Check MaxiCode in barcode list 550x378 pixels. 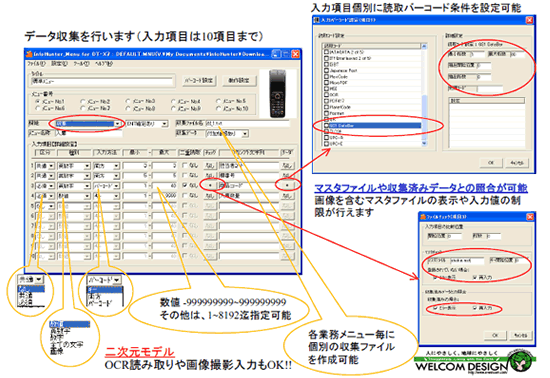click(x=326, y=76)
